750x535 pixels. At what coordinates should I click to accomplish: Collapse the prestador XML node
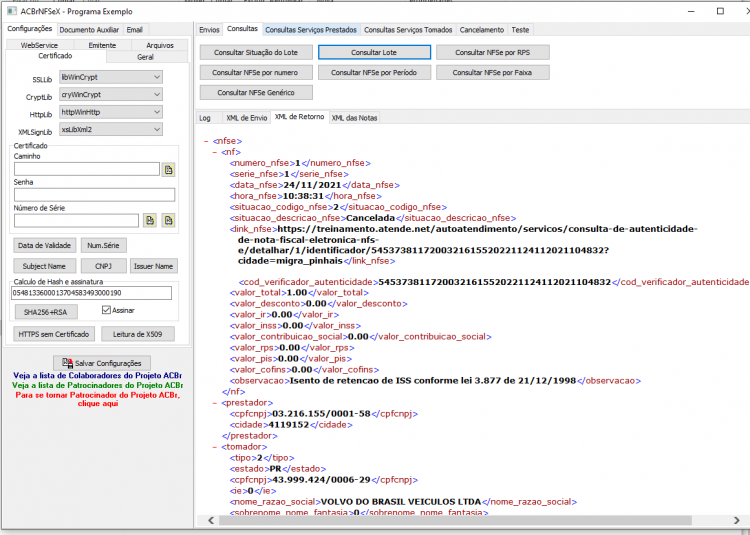click(x=215, y=403)
